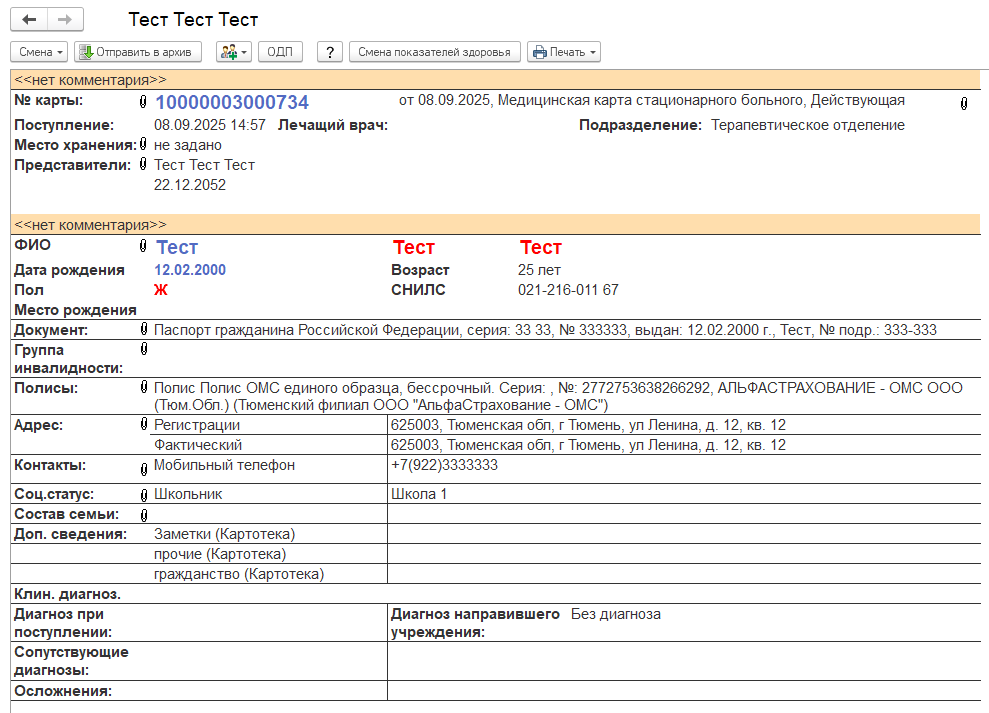Click paperclip icon beside Соц.статус
Image resolution: width=989 pixels, height=713 pixels.
pyautogui.click(x=143, y=495)
